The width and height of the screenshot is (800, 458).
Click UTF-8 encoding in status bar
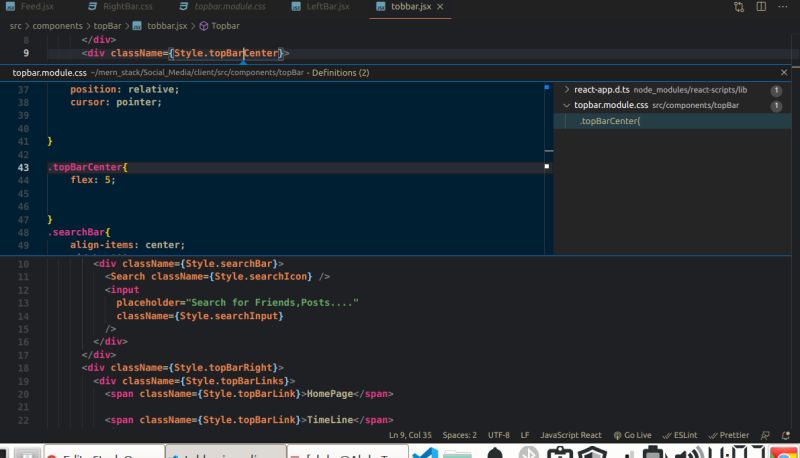click(x=498, y=435)
